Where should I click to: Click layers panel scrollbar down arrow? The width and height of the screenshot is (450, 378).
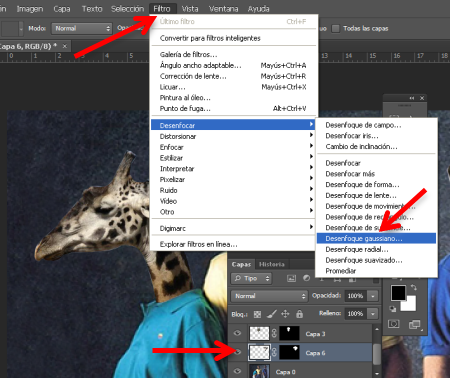tap(377, 374)
